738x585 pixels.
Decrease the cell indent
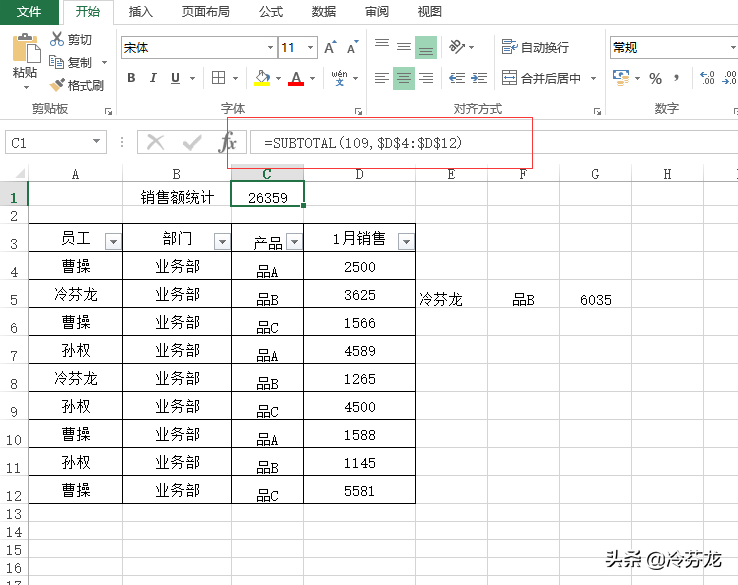457,78
